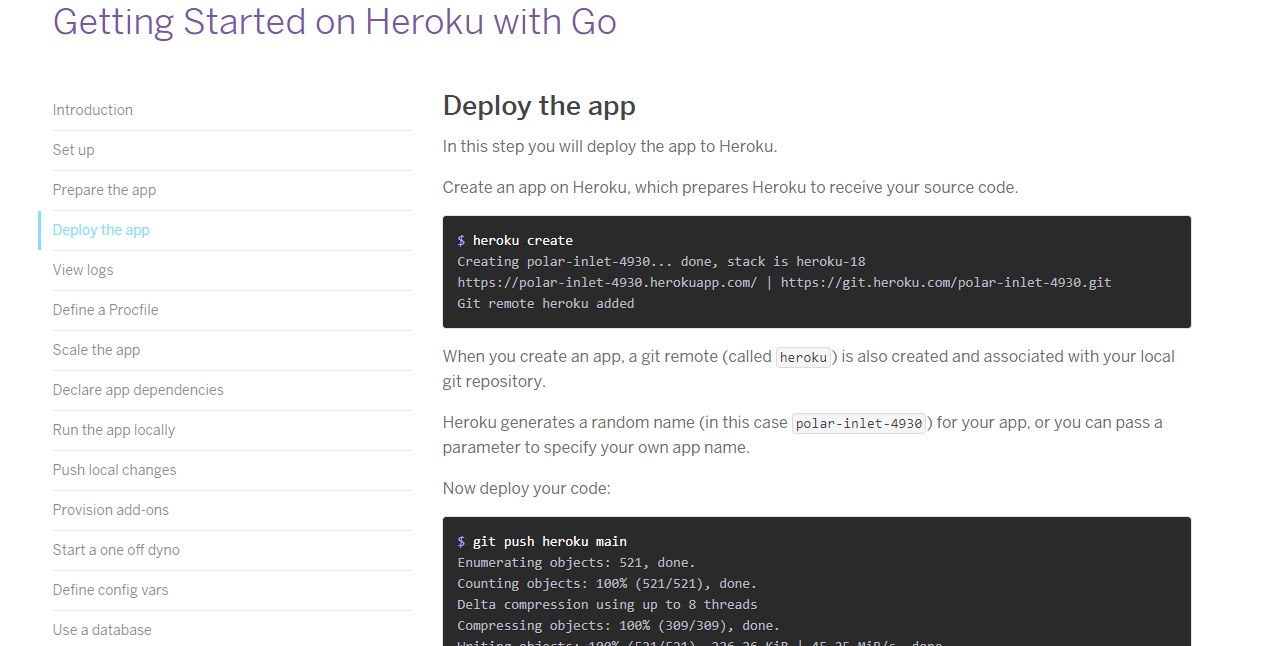
Task: Click the Compressing objects output line
Action: pos(619,625)
